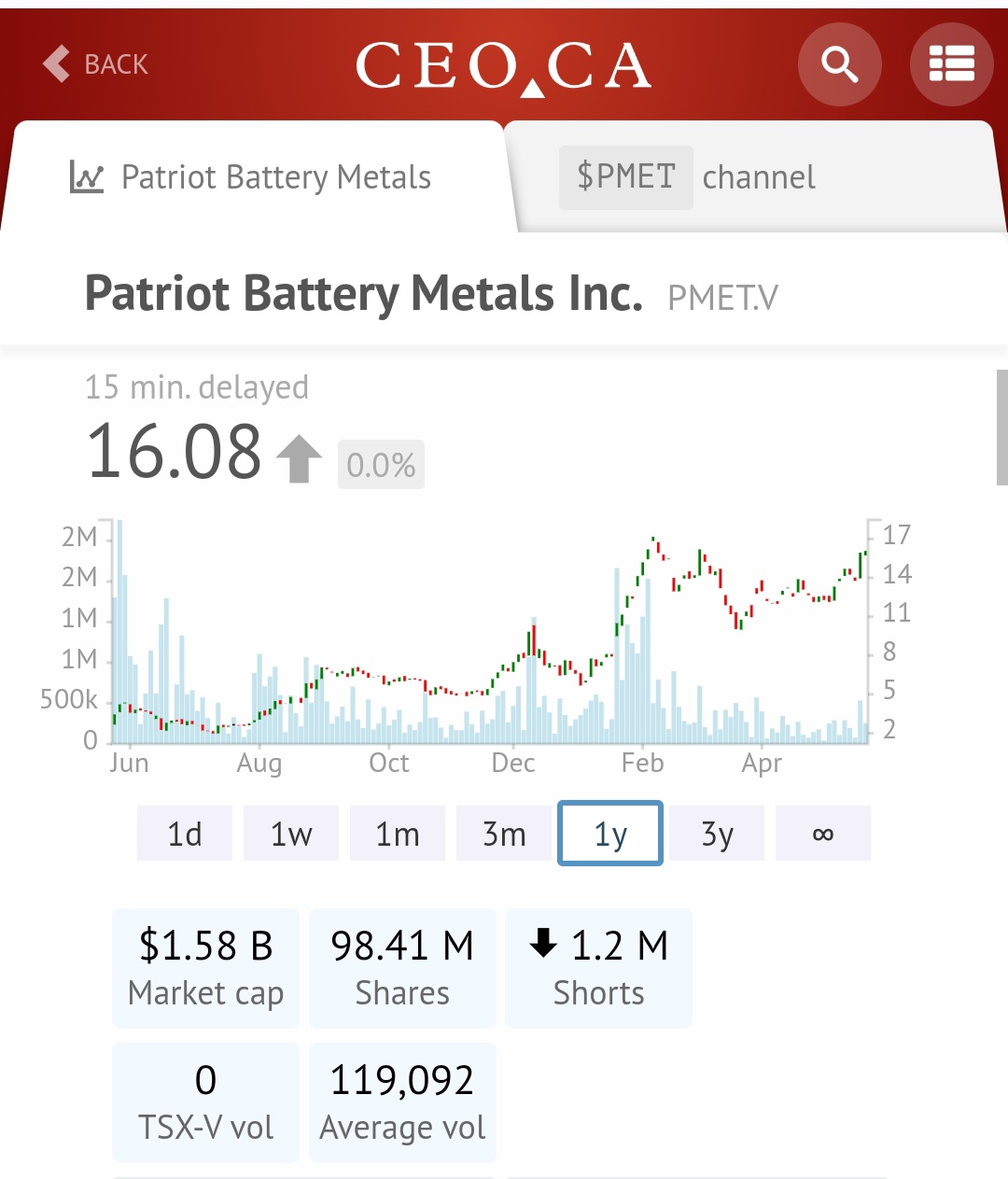Viewport: 1008px width, 1179px height.
Task: Click the CEO.CA logo
Action: [x=503, y=65]
